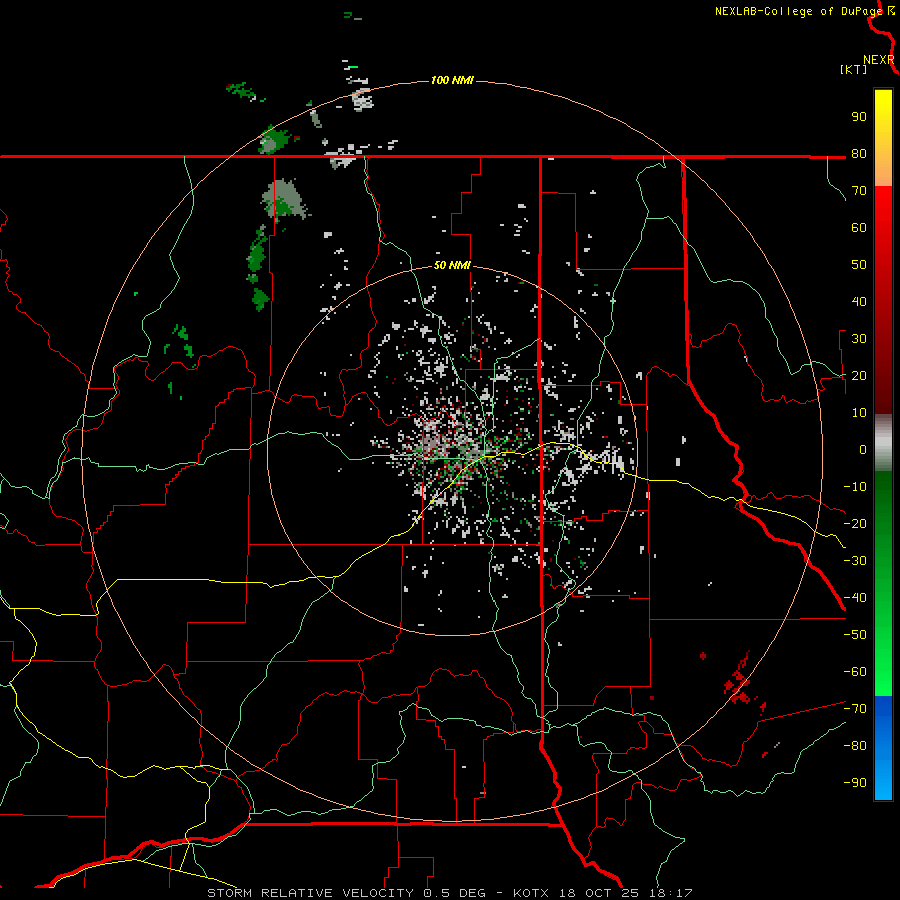
Task: Click the 20 value on velocity scale
Action: point(859,376)
